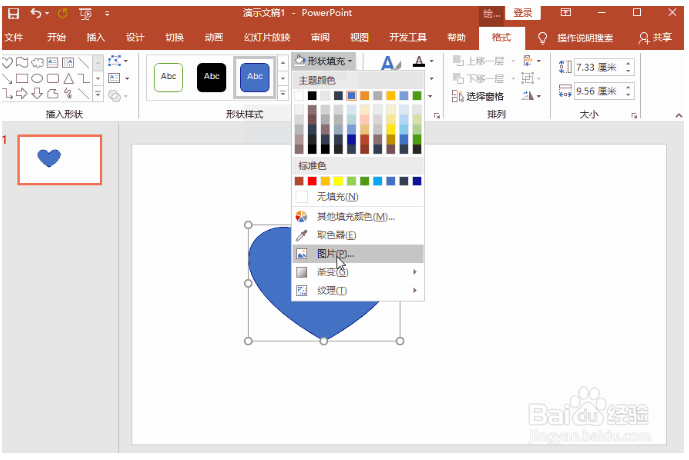Switch to the 设计 ribbon tab
Screen dimensions: 689x460
(135, 37)
